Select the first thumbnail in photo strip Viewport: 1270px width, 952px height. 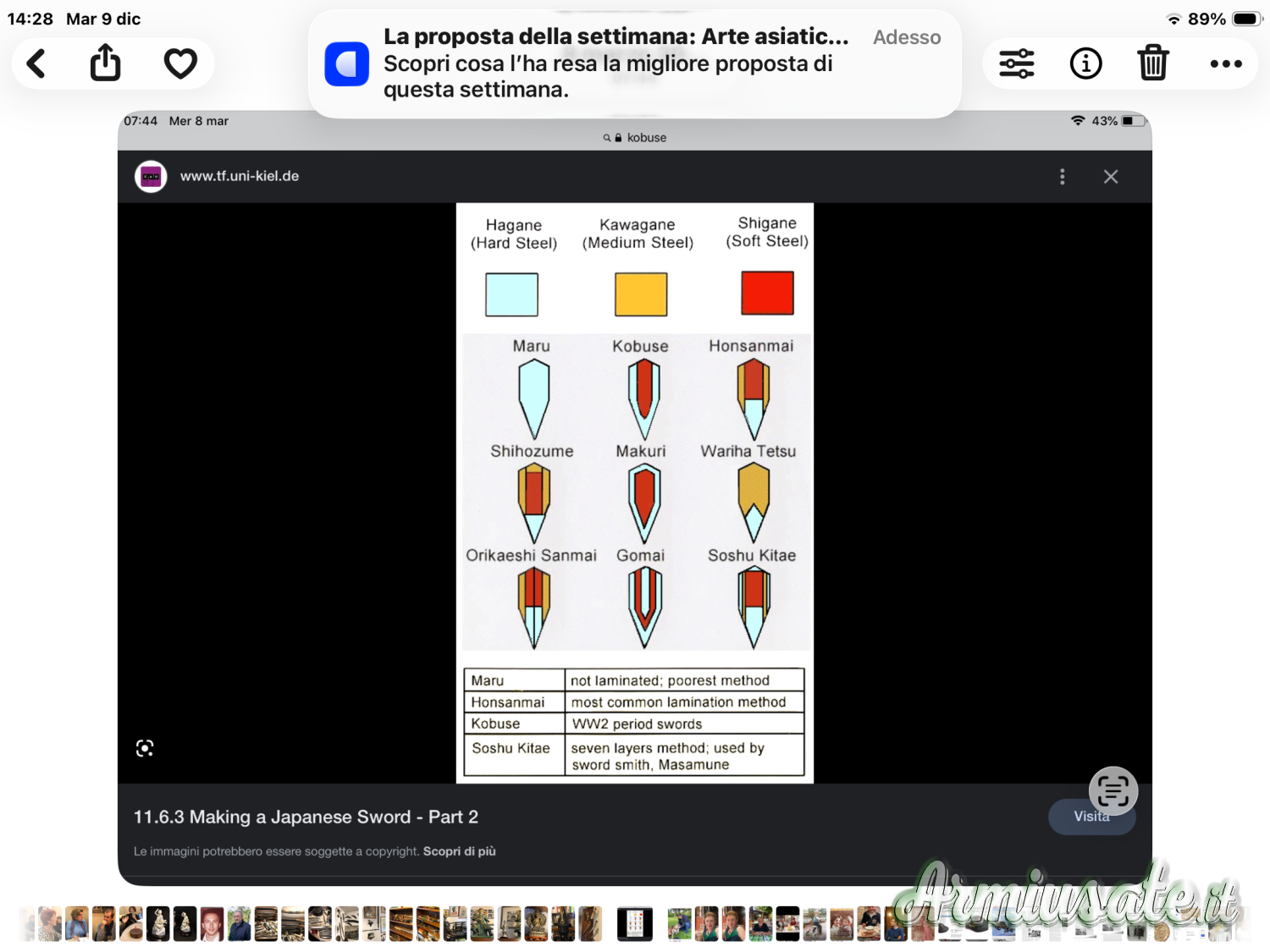(27, 924)
